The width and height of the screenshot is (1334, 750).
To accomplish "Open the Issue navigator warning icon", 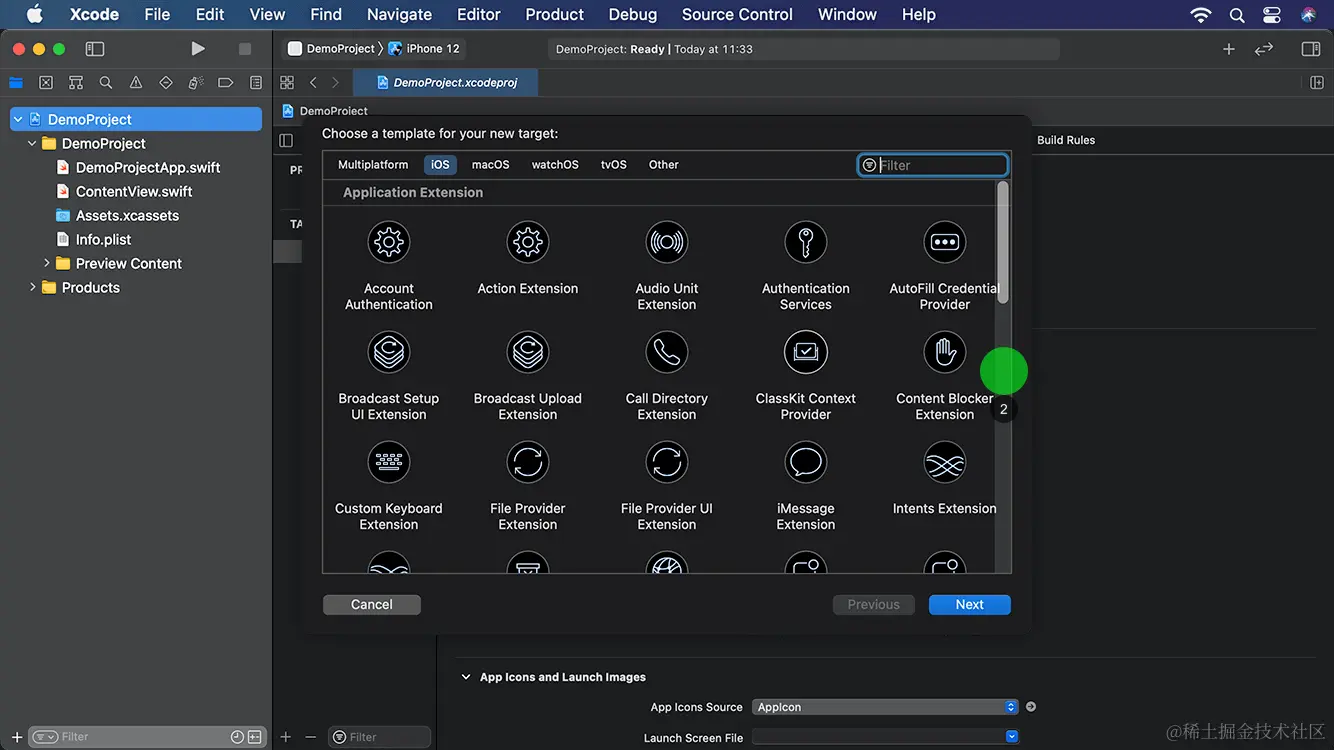I will [136, 83].
